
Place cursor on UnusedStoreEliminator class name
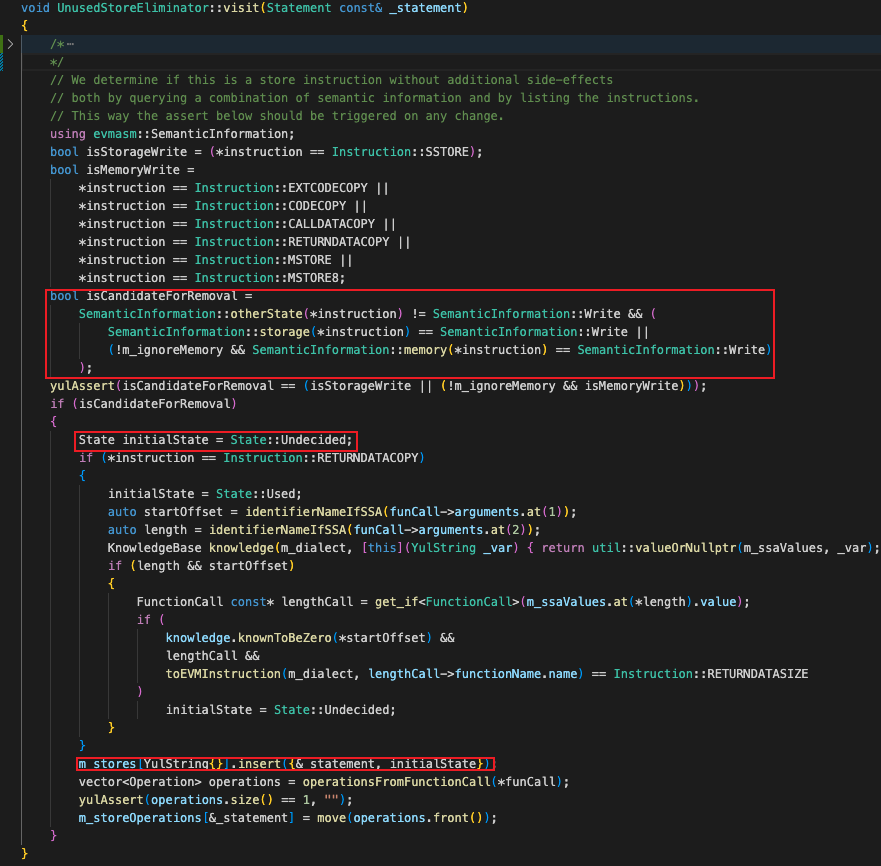[x=133, y=8]
